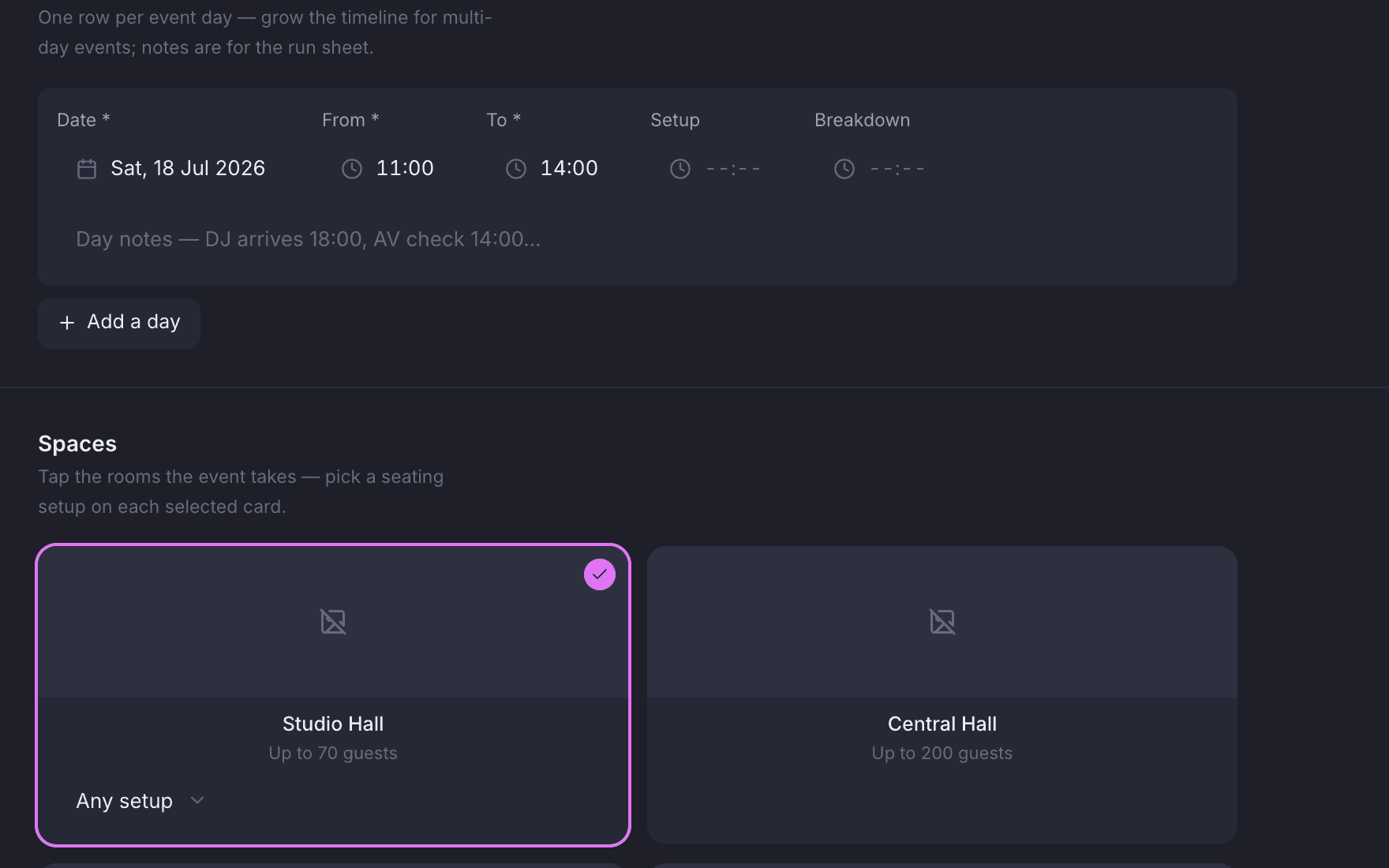Open the calendar icon beside the date
Viewport: 1389px width, 868px height.
tap(87, 169)
